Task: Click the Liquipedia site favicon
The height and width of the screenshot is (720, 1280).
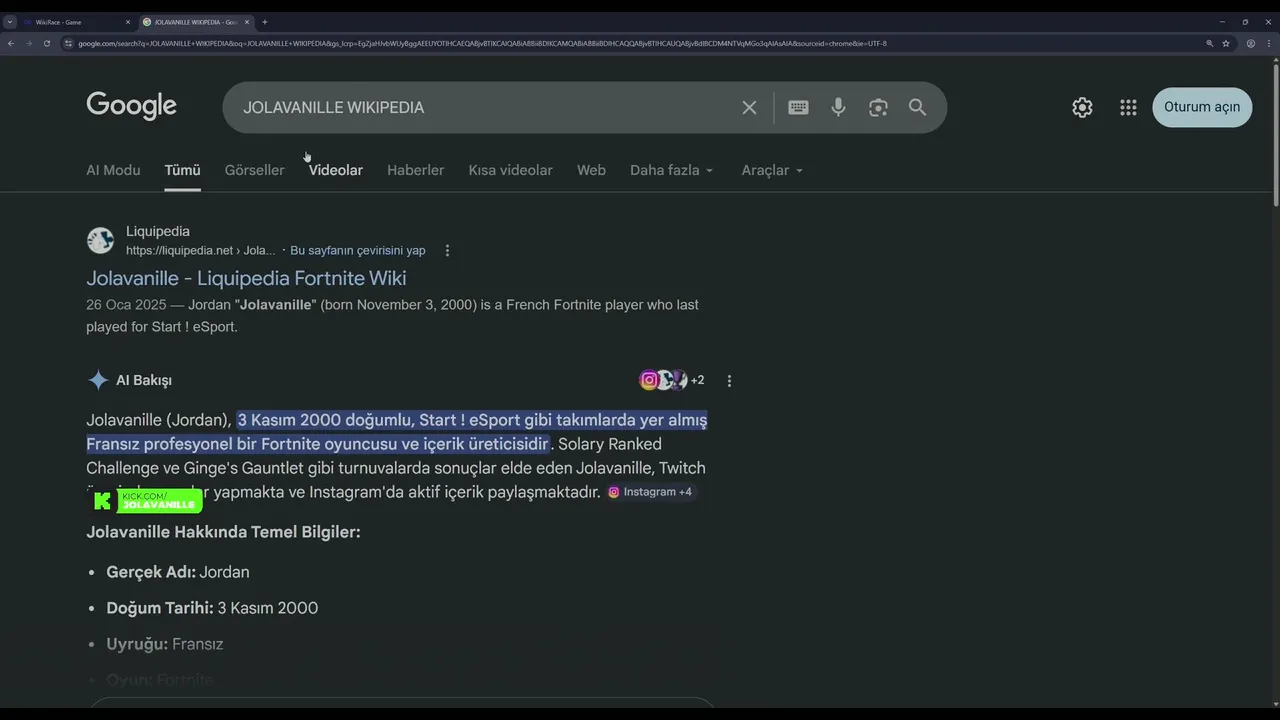Action: pyautogui.click(x=100, y=240)
